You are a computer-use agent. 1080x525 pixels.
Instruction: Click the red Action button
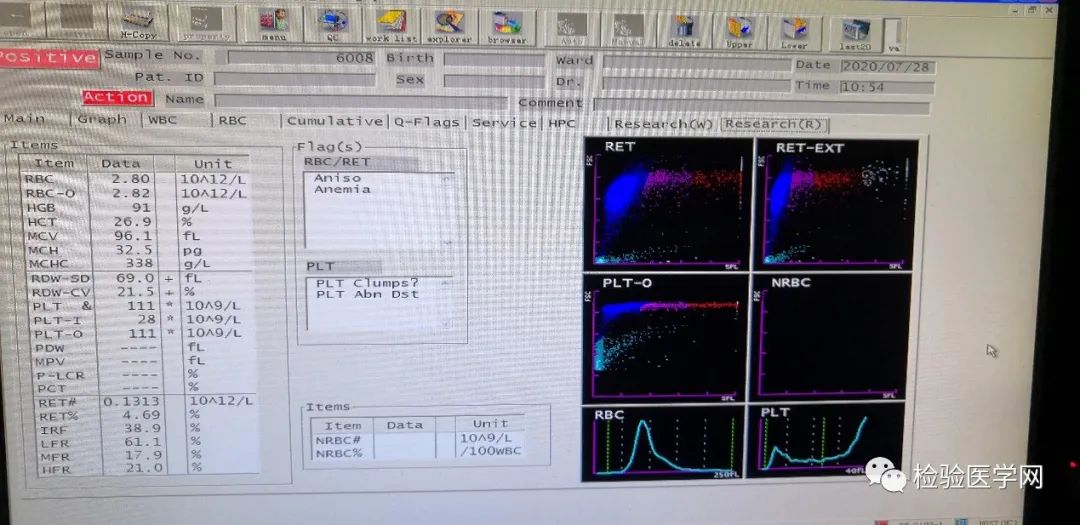pos(116,98)
